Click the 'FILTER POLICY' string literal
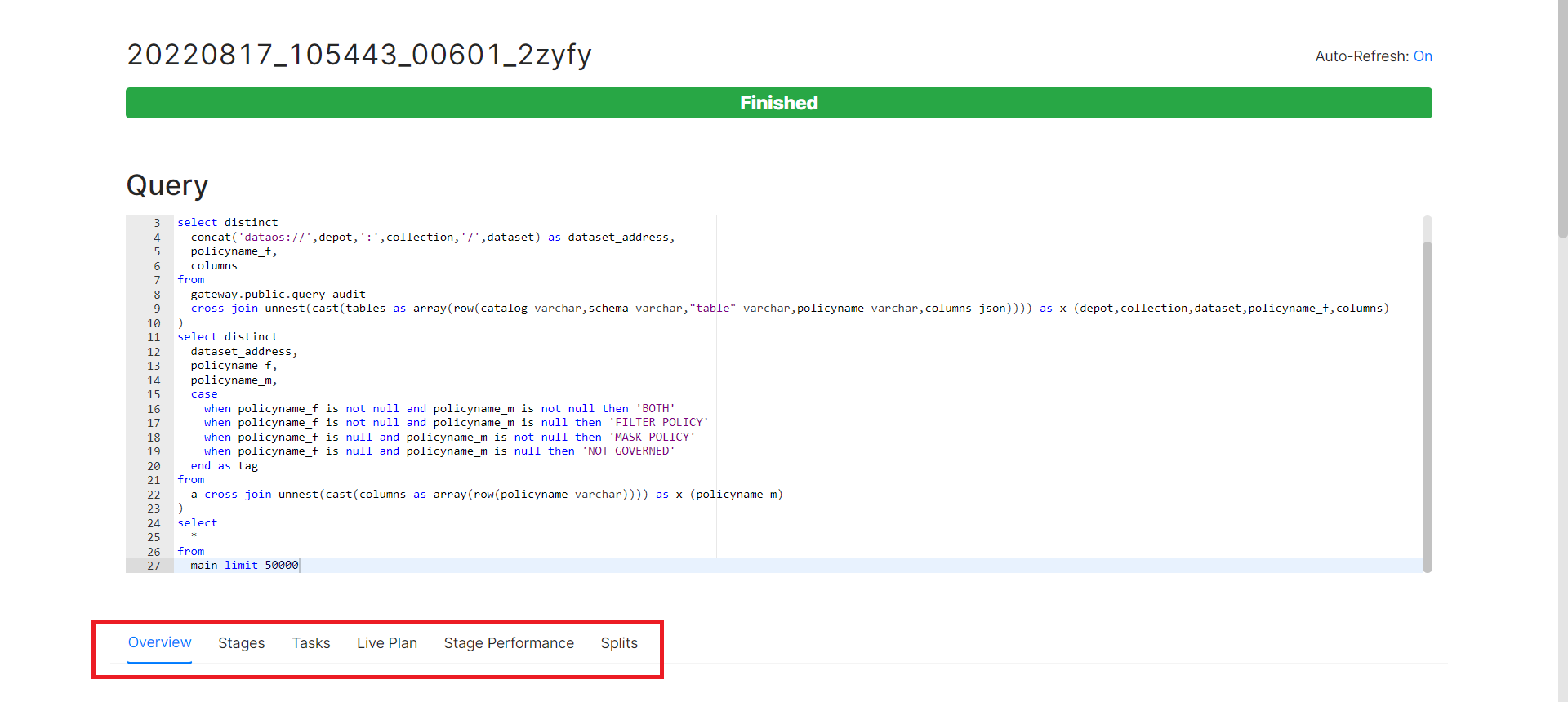The width and height of the screenshot is (1568, 702). coord(659,423)
